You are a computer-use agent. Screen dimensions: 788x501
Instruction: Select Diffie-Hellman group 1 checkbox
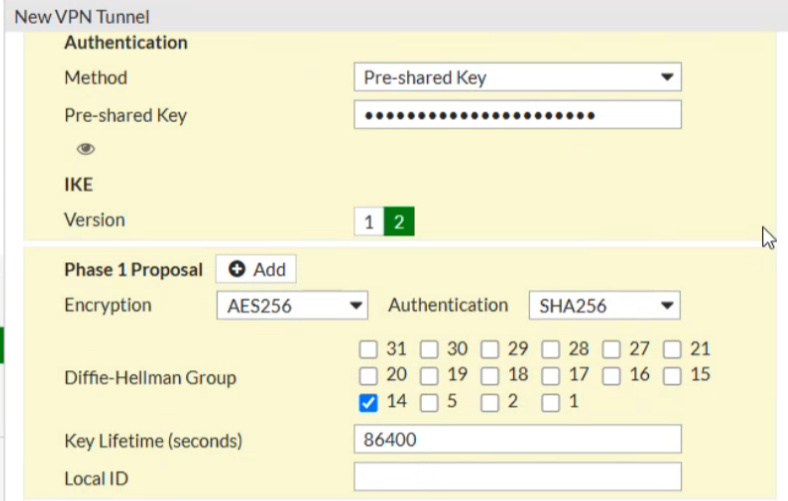tap(551, 403)
